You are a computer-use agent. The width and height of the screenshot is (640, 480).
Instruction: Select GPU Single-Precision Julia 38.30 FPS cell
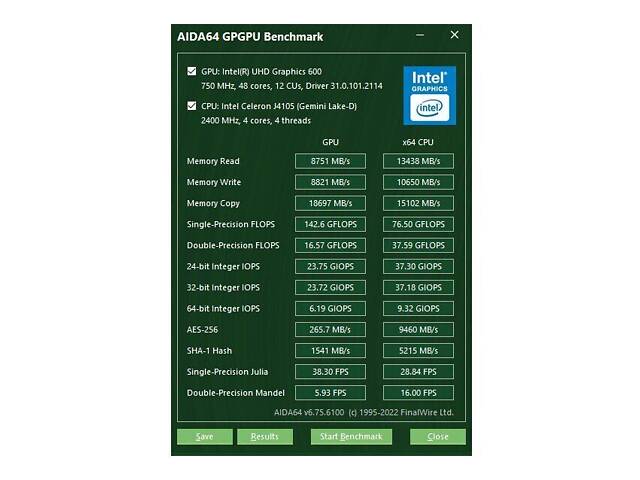tap(330, 371)
